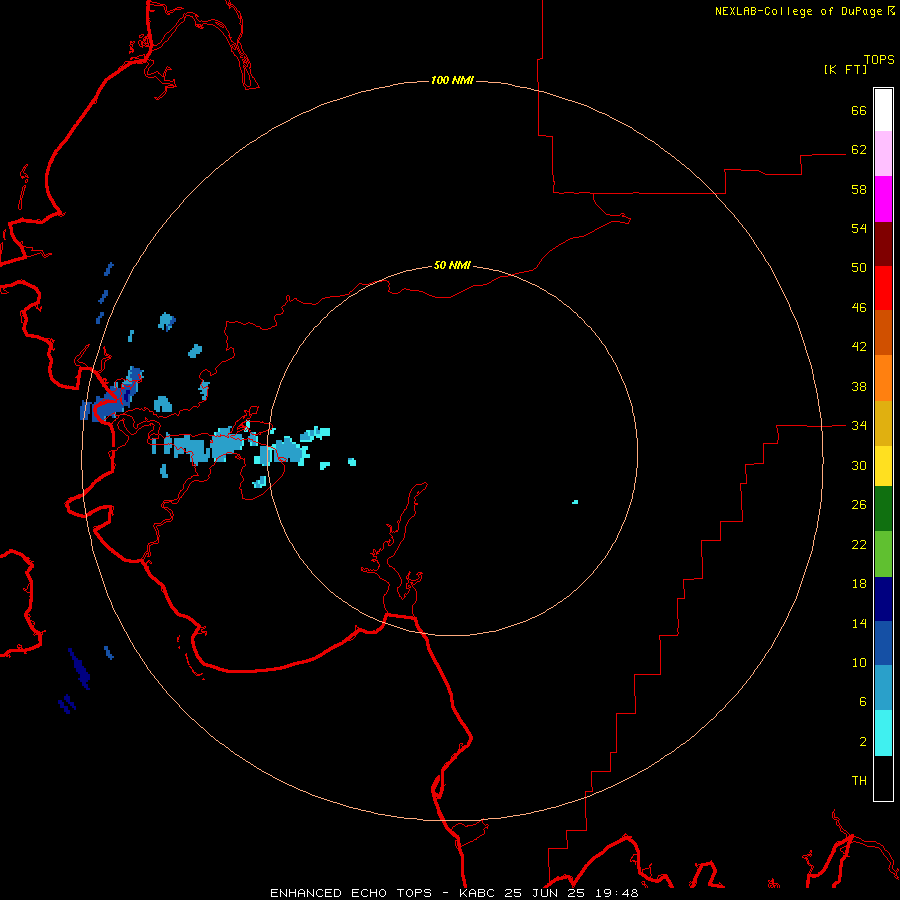Click the legend value "26"
900x900 pixels.
tap(859, 505)
